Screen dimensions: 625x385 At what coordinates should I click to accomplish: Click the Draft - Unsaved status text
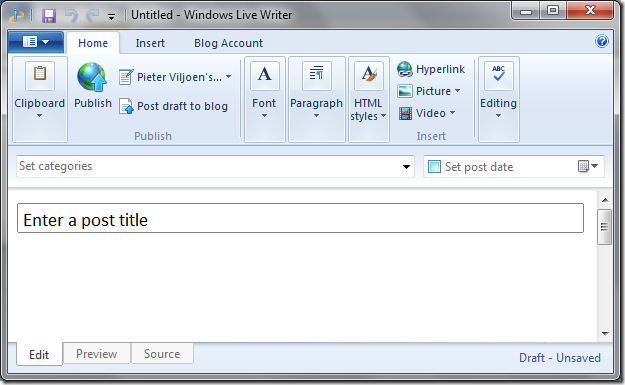pos(560,358)
